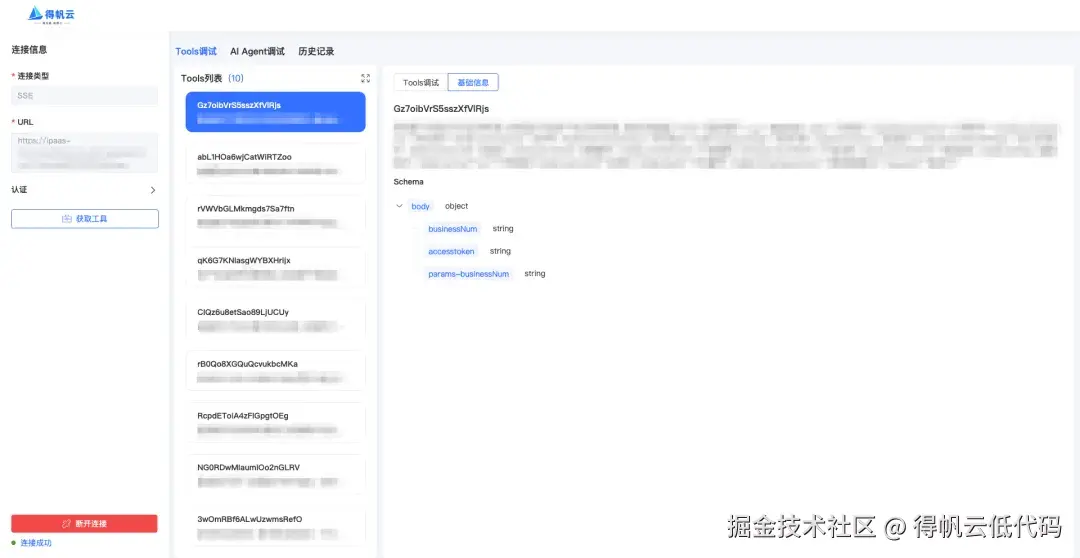Click the 得帆云 logo
The height and width of the screenshot is (558, 1080).
50,14
